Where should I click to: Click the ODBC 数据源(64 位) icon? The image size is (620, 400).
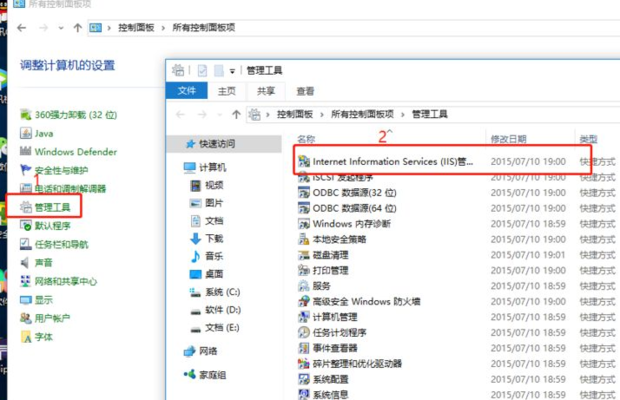tap(304, 208)
